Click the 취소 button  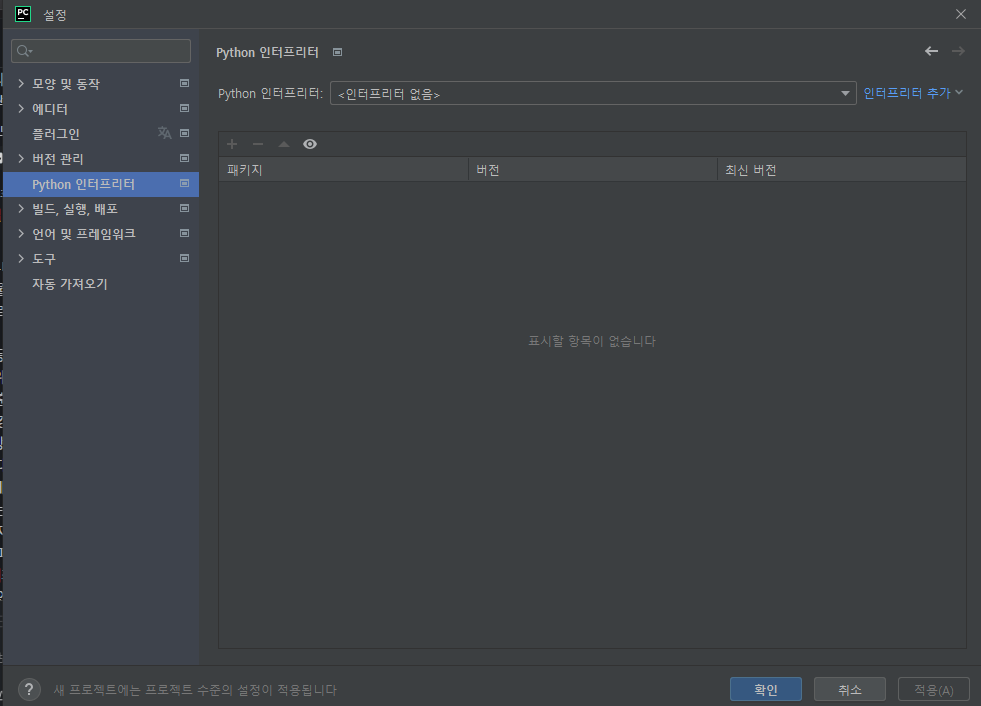[x=850, y=689]
